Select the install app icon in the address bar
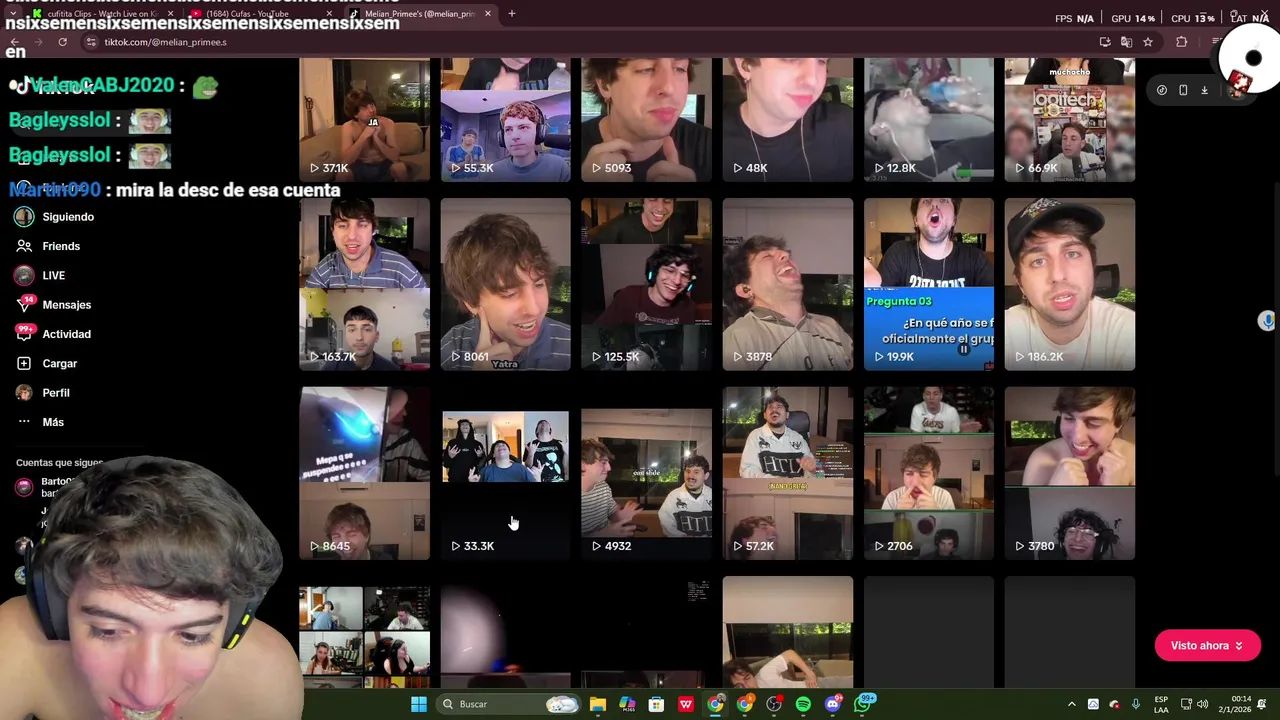1280x720 pixels. pyautogui.click(x=1105, y=42)
